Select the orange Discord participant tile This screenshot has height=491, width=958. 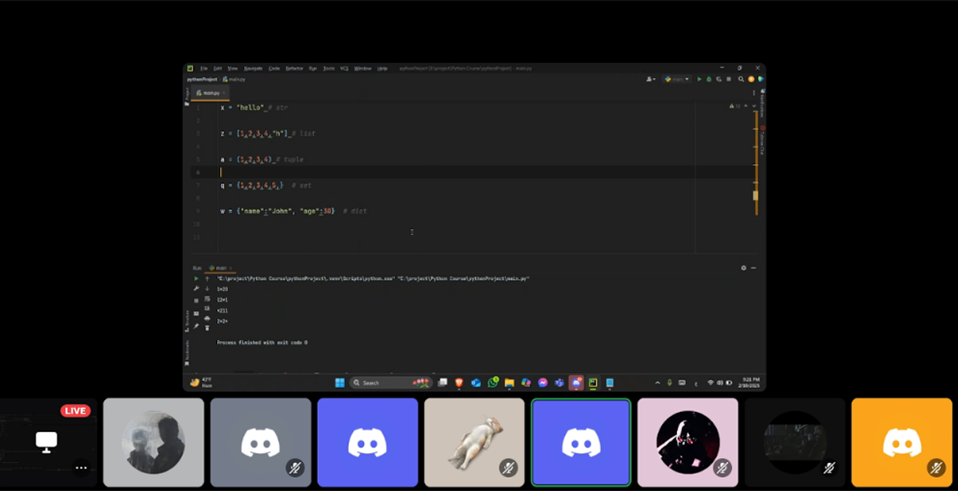901,442
